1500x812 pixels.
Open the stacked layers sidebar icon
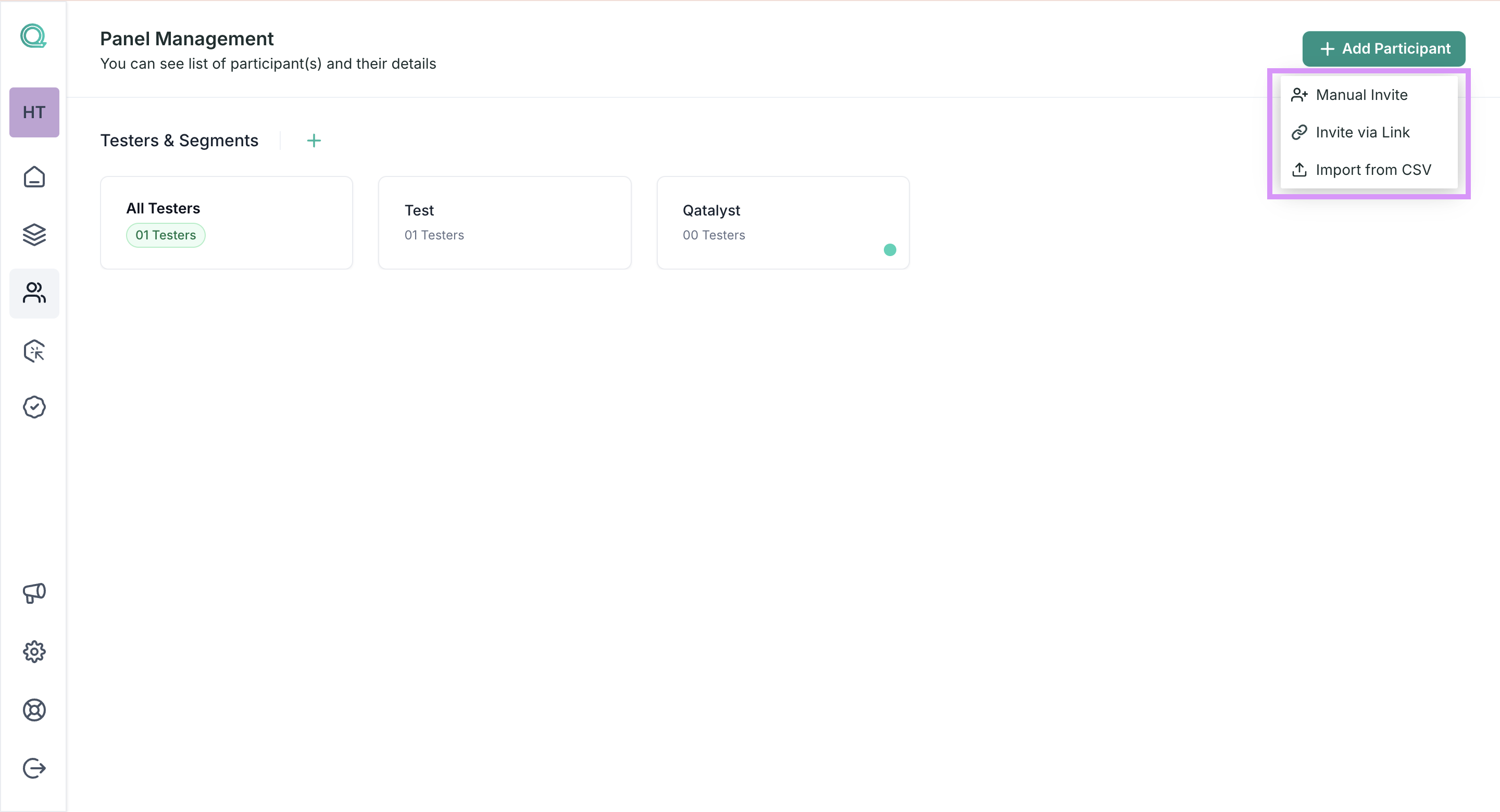tap(34, 235)
